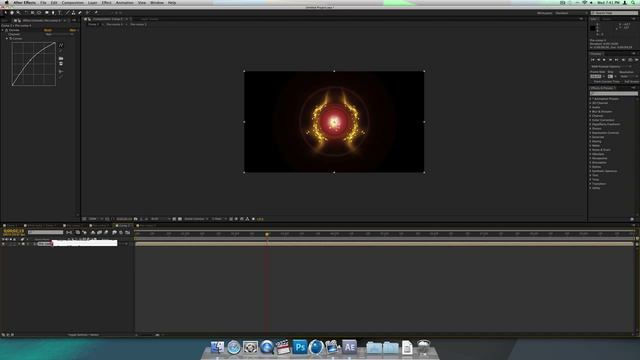The height and width of the screenshot is (360, 640).
Task: Select the Hand tool in toolbar
Action: pyautogui.click(x=11, y=13)
